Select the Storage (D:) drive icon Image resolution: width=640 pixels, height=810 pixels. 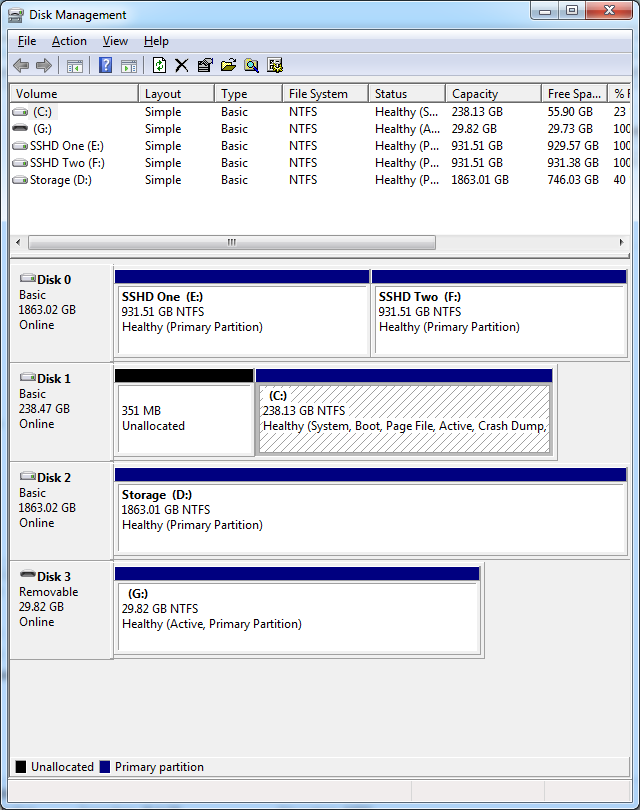pyautogui.click(x=20, y=180)
